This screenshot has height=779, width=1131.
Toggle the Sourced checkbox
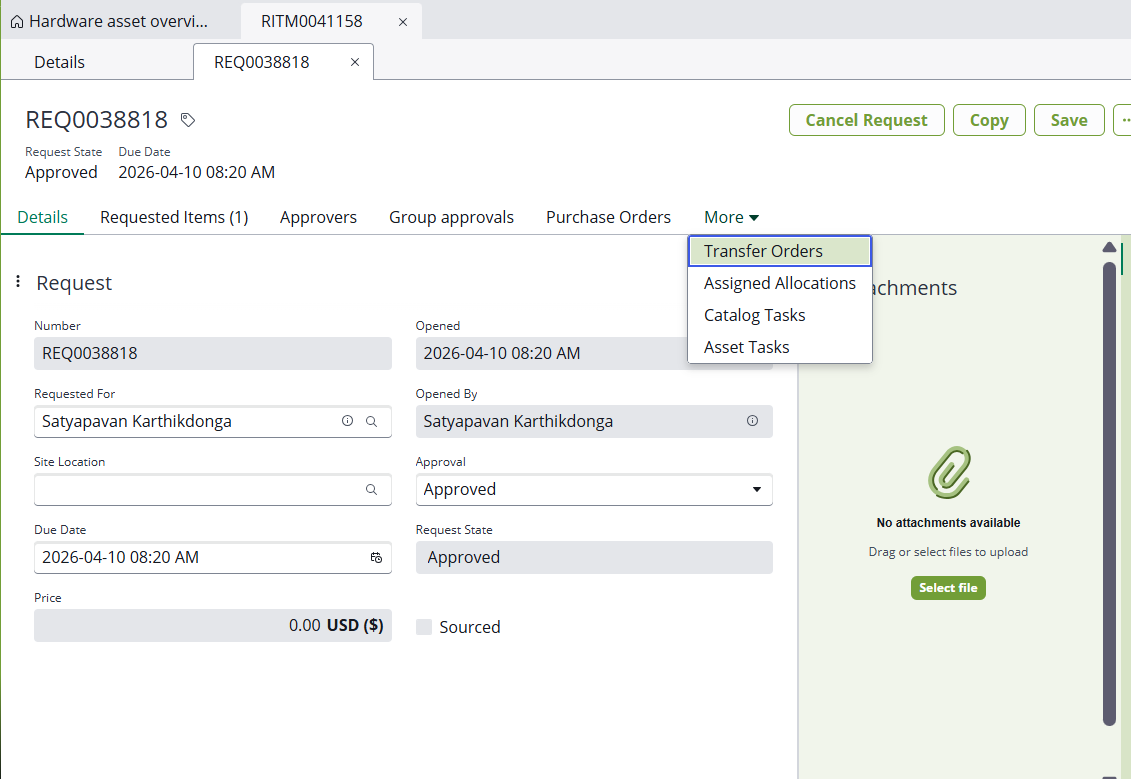point(424,627)
